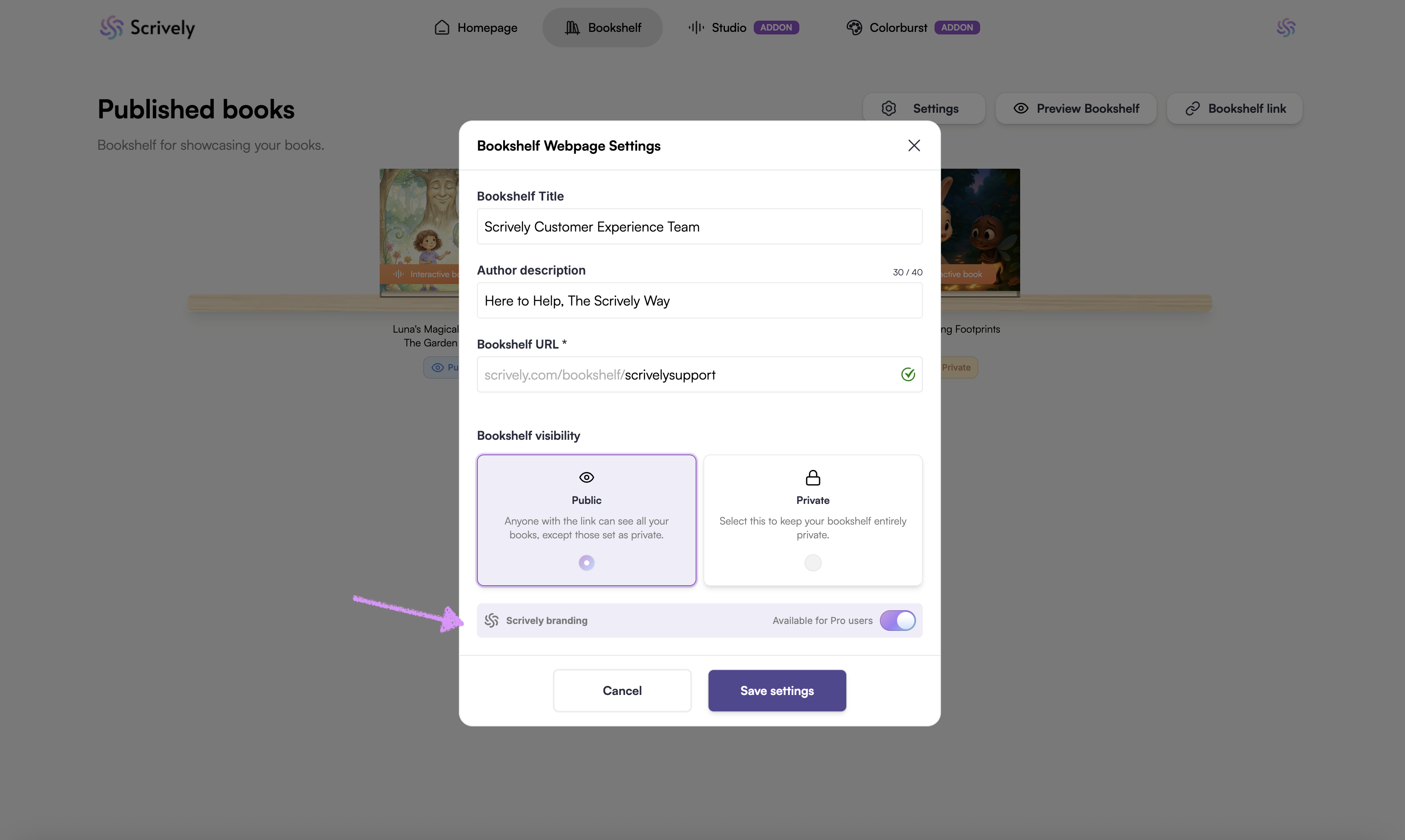1405x840 pixels.
Task: Click the green URL availability checkmark
Action: pyautogui.click(x=908, y=374)
